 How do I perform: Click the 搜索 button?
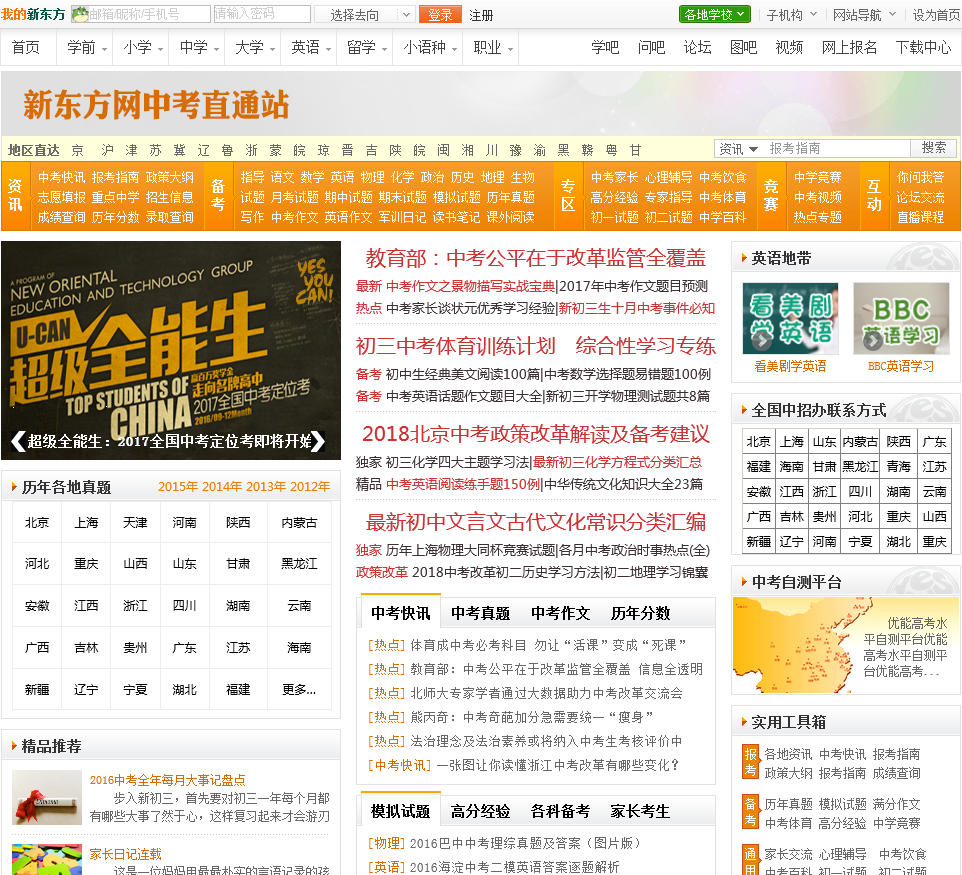pos(933,148)
